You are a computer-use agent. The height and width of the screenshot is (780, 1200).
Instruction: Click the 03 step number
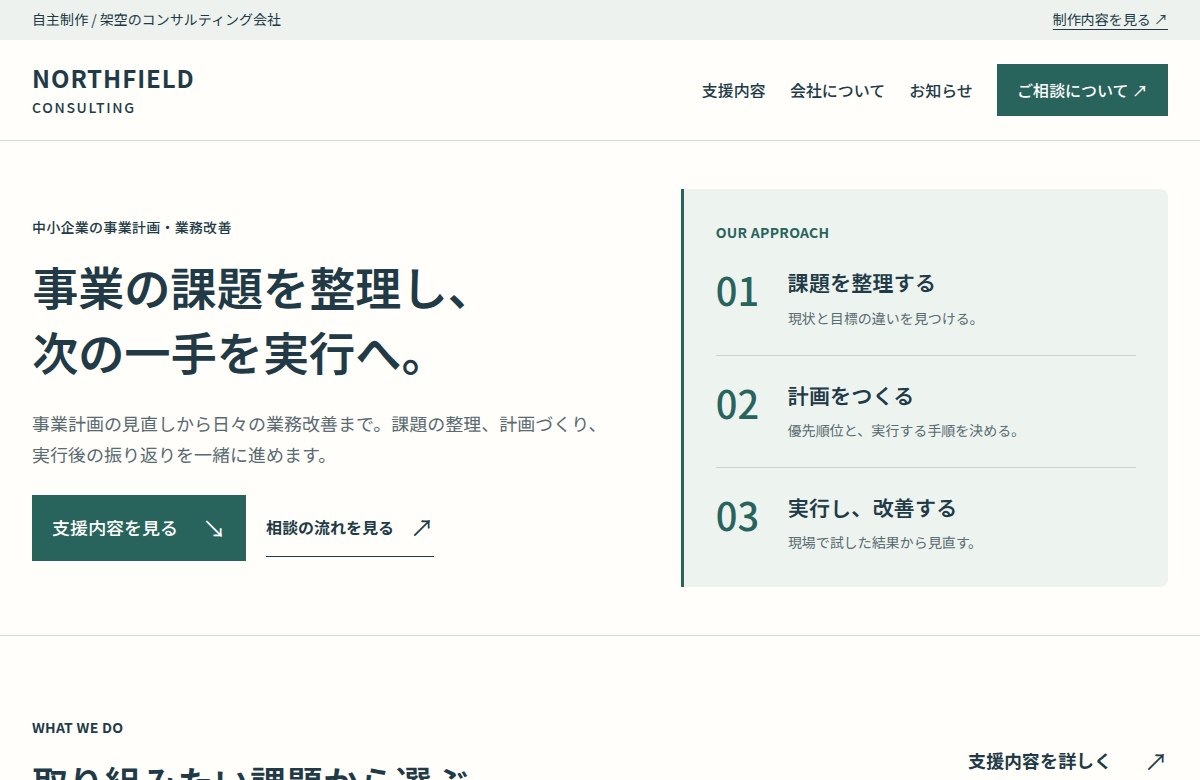[737, 517]
